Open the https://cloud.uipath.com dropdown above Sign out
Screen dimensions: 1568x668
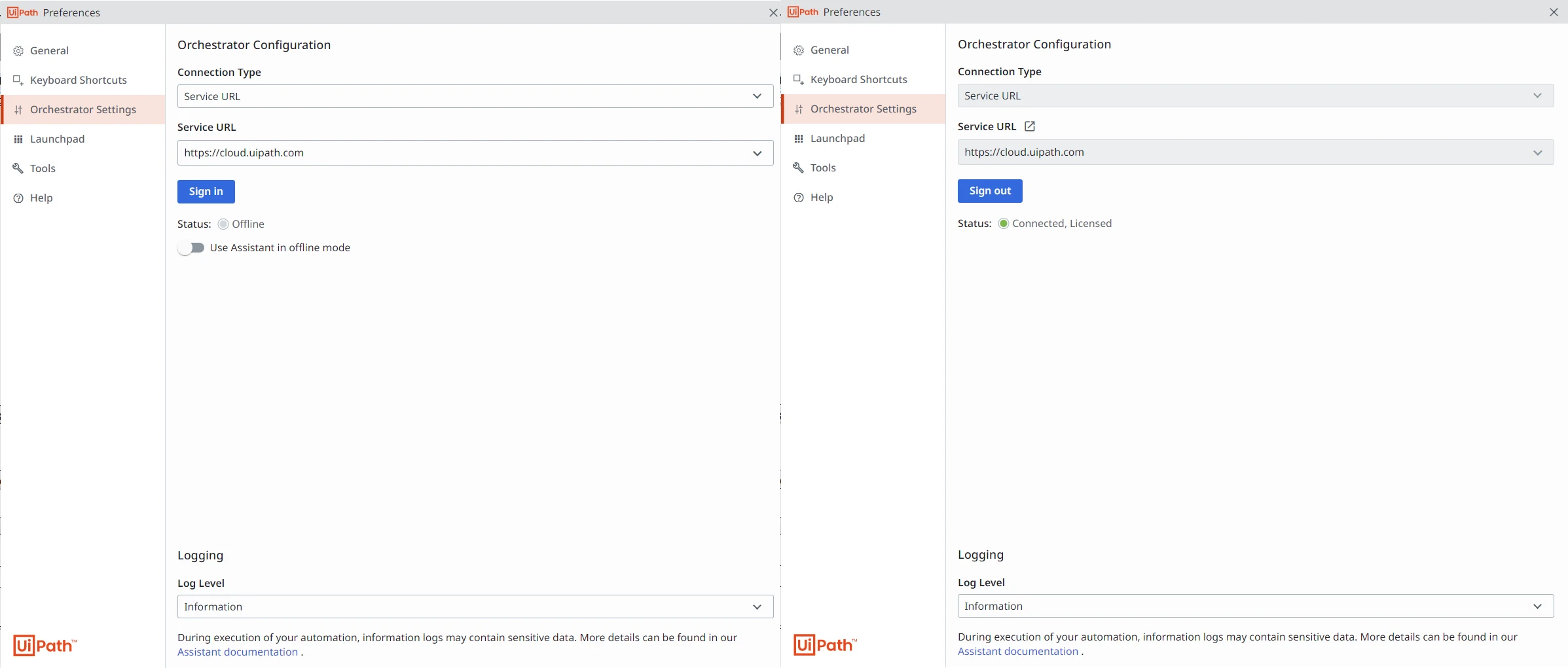1256,152
